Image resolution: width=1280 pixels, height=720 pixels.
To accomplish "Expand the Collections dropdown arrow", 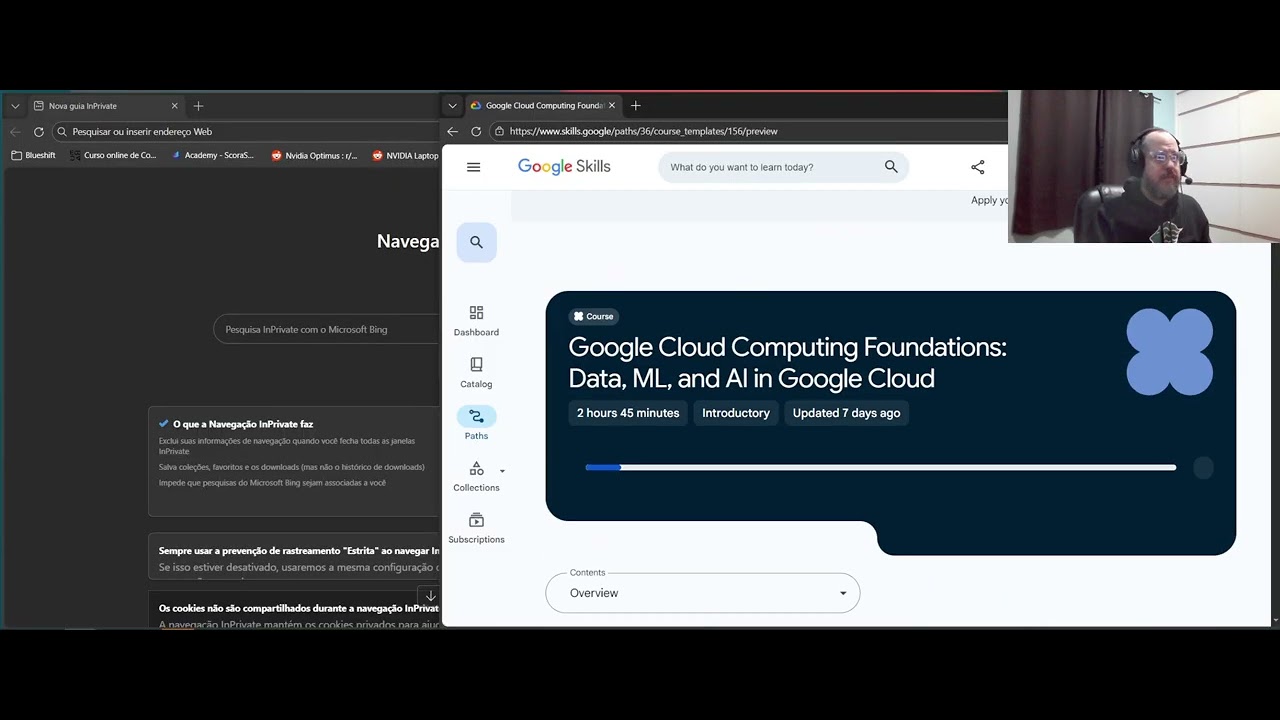I will [x=502, y=471].
